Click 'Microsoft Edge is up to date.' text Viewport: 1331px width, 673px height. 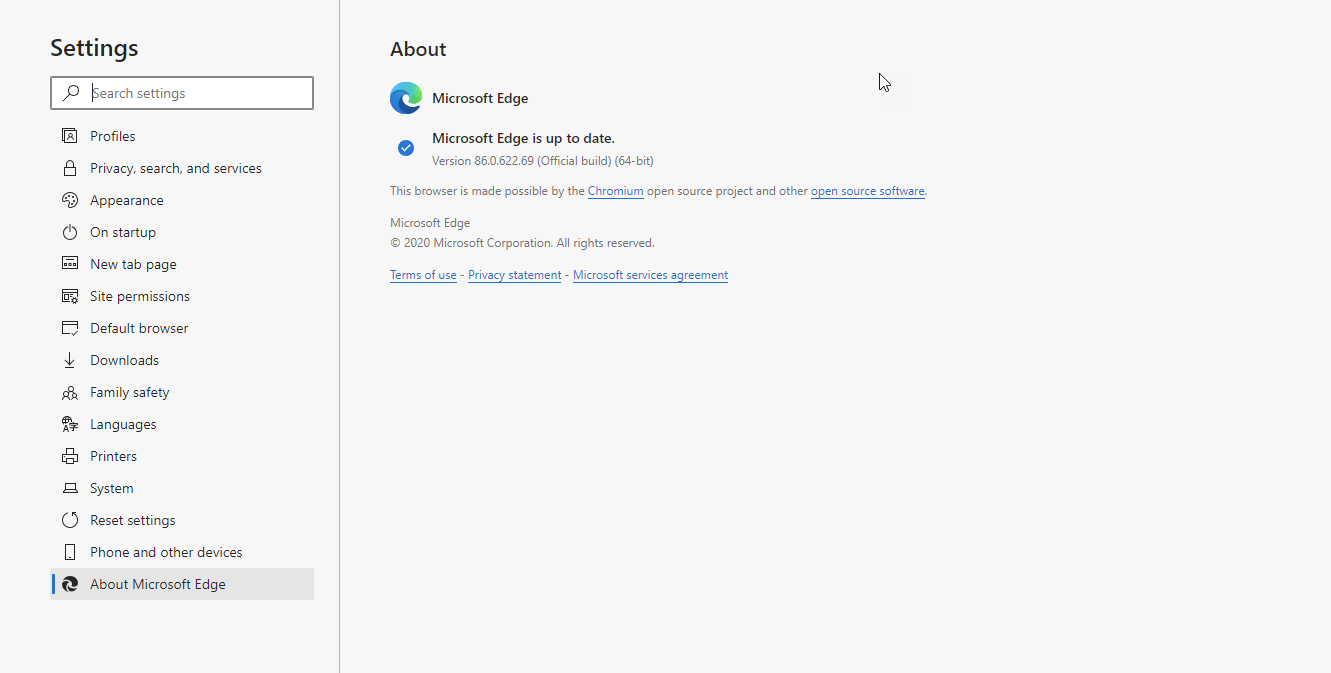[x=523, y=138]
